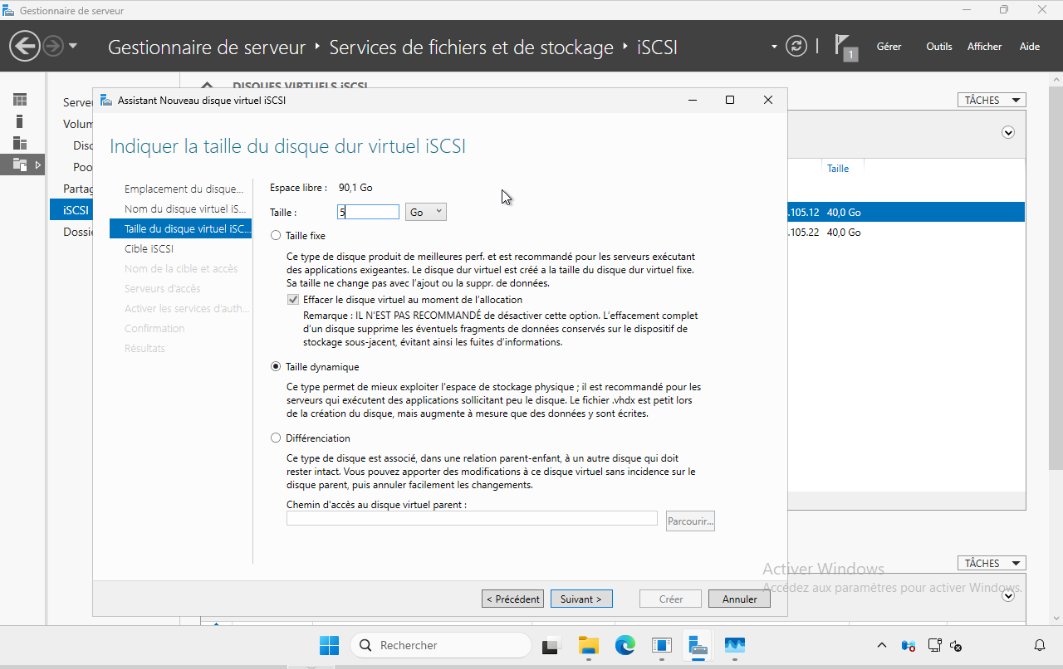Click the round chevron expander under upper TÂCHES
The image size is (1063, 669).
(1008, 133)
